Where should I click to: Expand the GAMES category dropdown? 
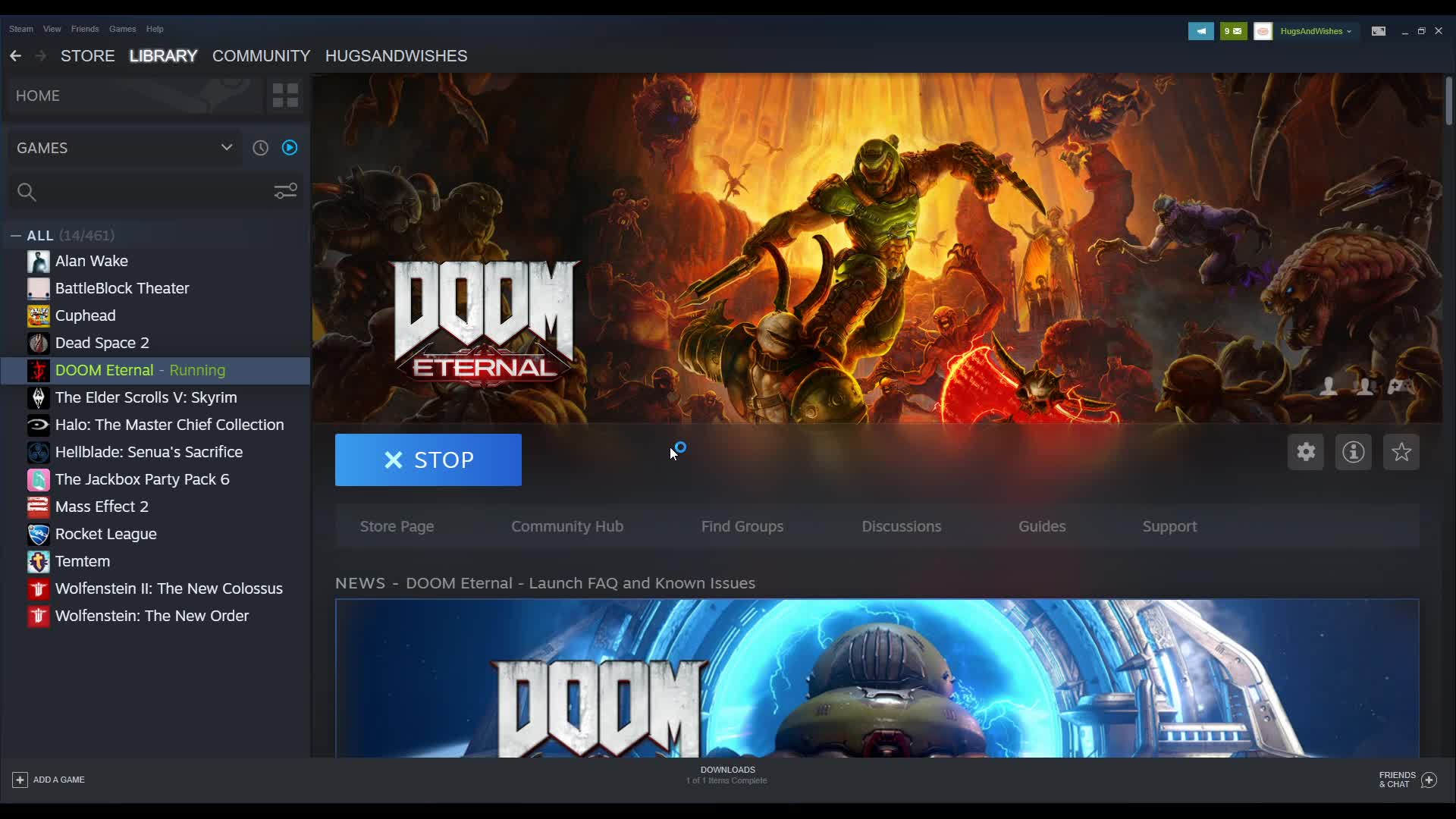(x=226, y=148)
